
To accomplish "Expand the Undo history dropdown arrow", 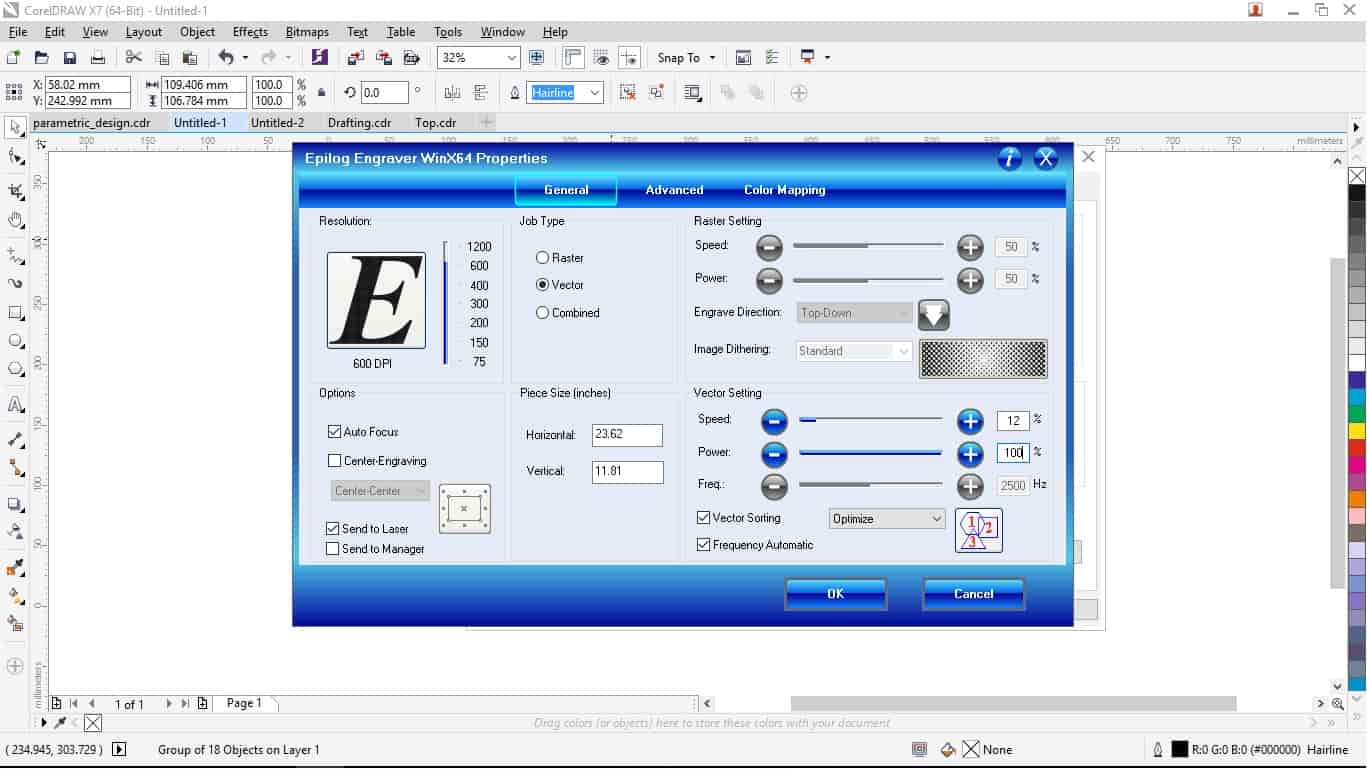I will pyautogui.click(x=244, y=58).
